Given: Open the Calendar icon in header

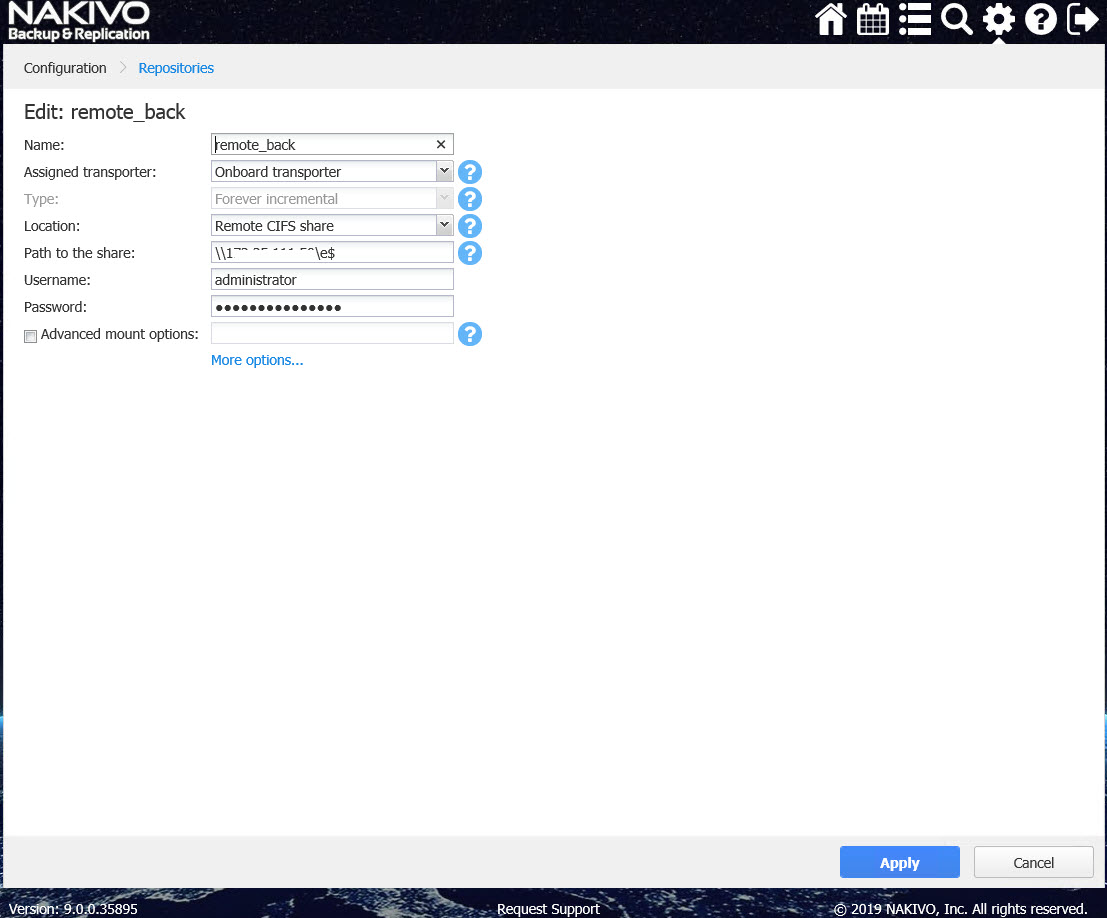Looking at the screenshot, I should pyautogui.click(x=873, y=20).
